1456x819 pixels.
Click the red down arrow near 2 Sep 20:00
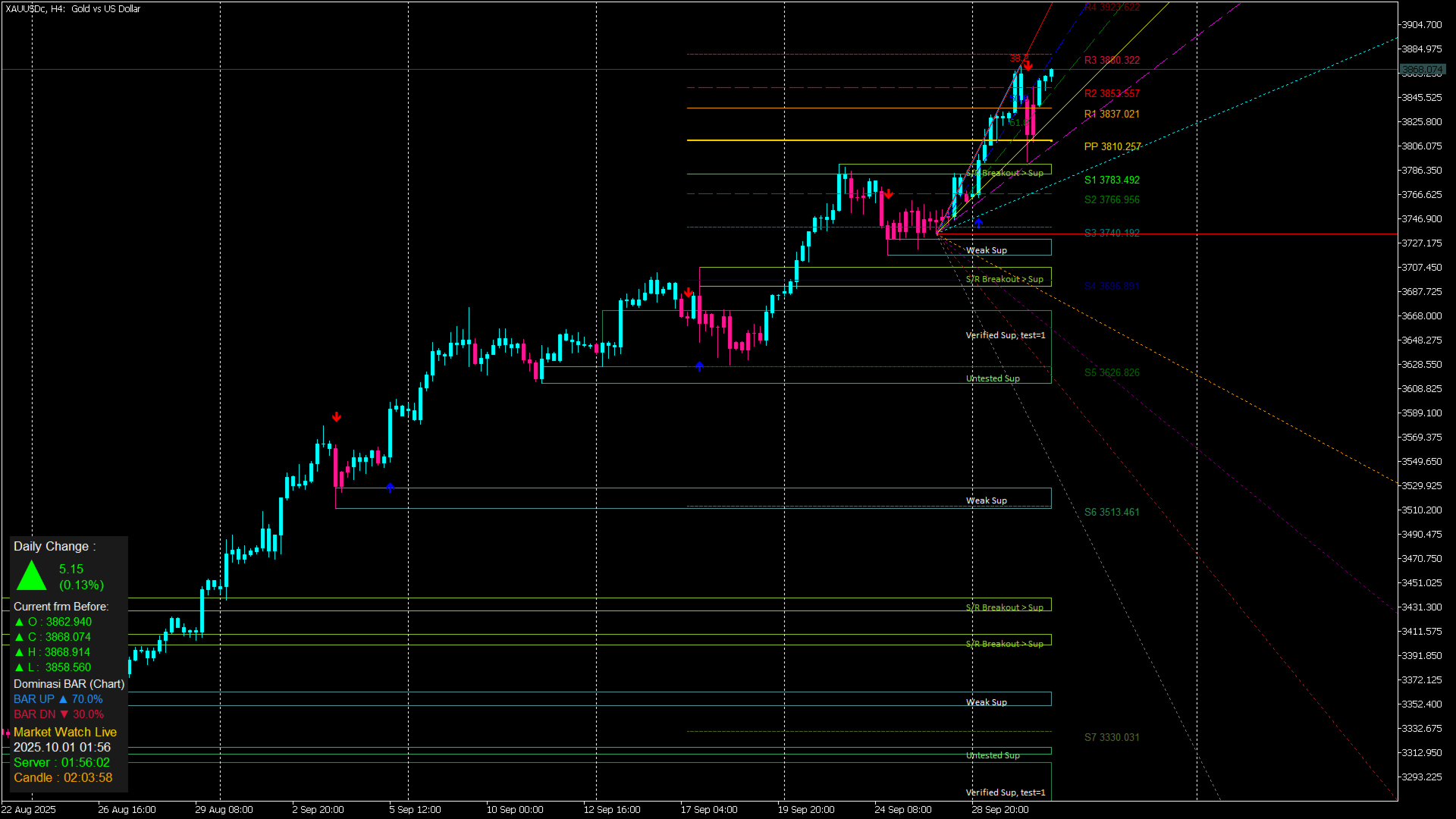[337, 417]
